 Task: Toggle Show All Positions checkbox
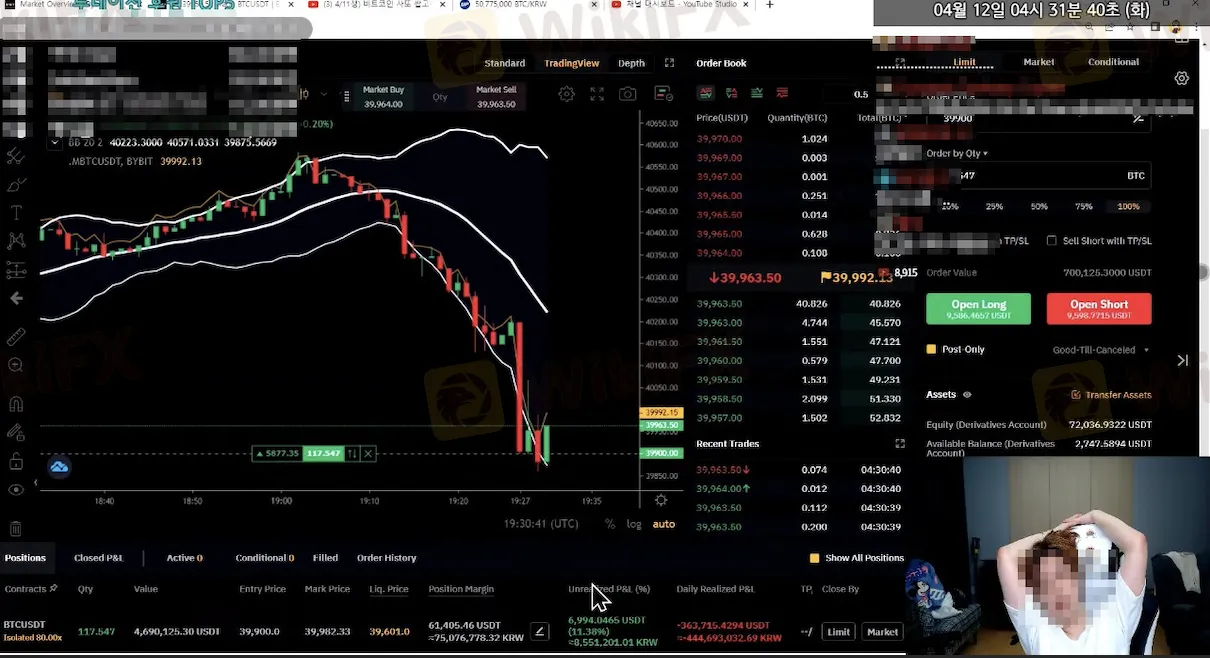(814, 558)
